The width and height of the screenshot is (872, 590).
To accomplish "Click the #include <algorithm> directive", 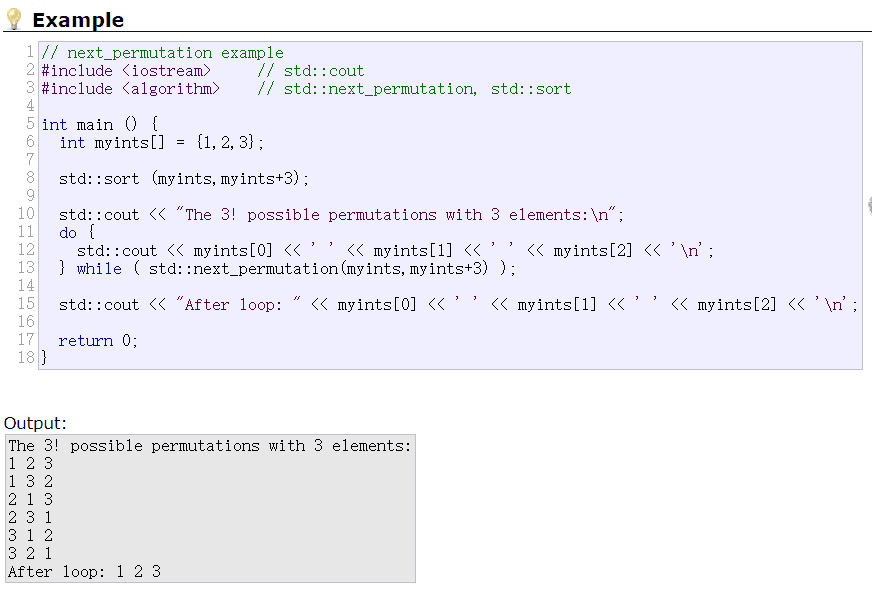I will coord(130,89).
